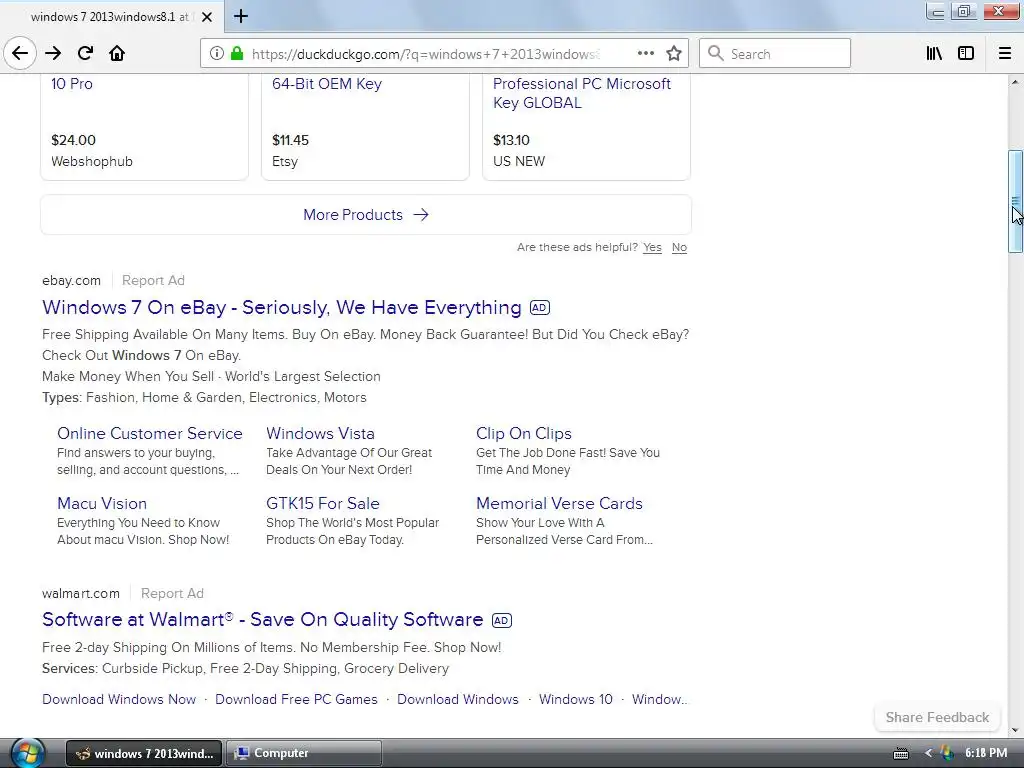Click the $11.45 price on Etsy card

click(290, 140)
